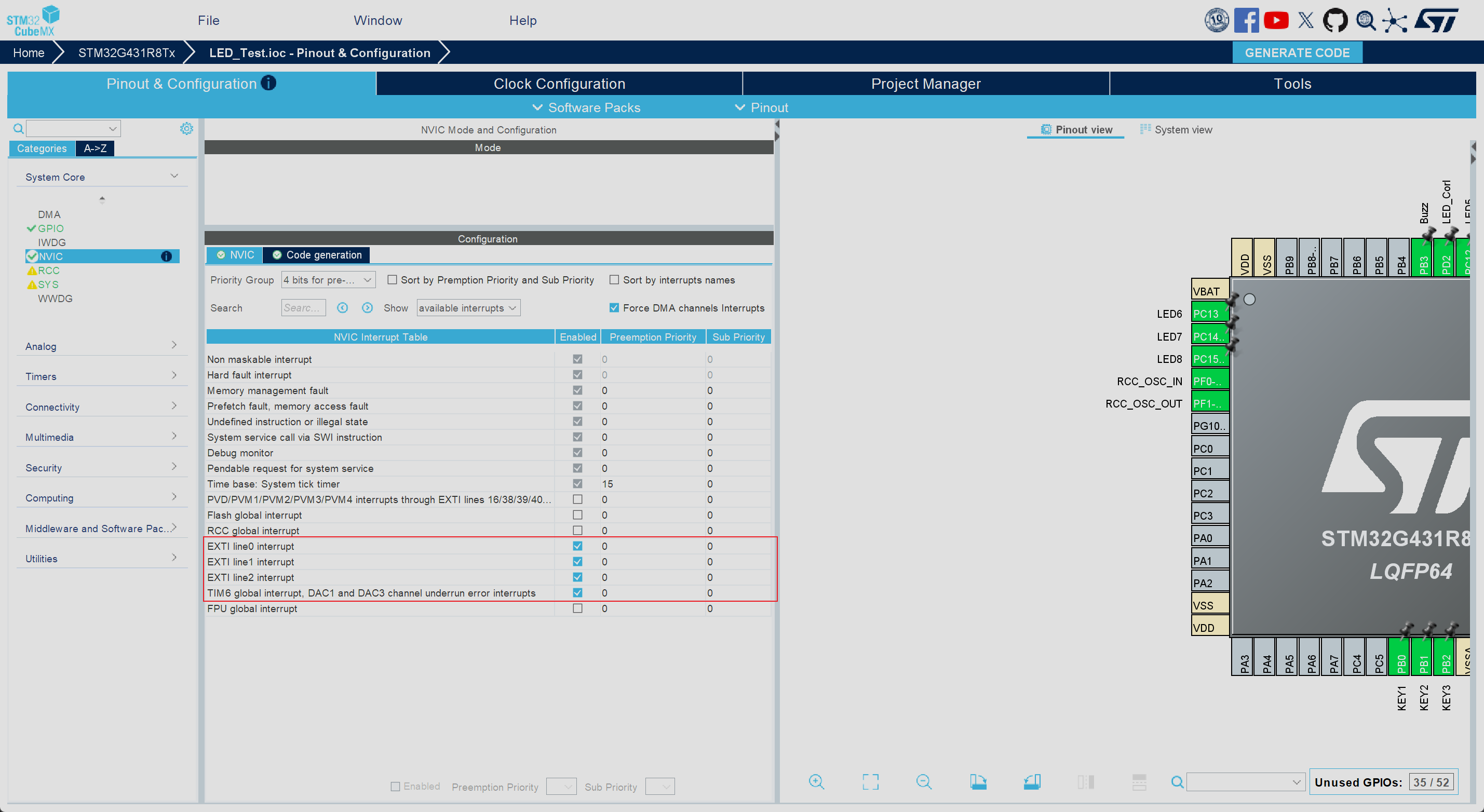Enable Flash global interrupt checkbox
The width and height of the screenshot is (1484, 812).
click(x=577, y=515)
